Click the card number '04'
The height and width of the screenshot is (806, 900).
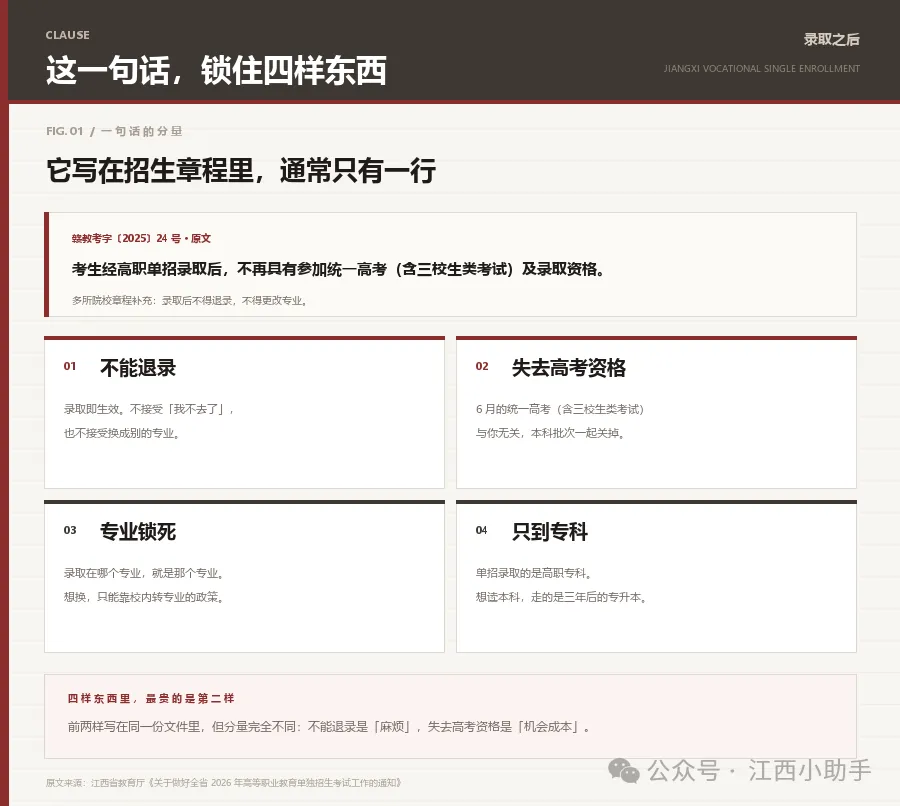pos(482,530)
